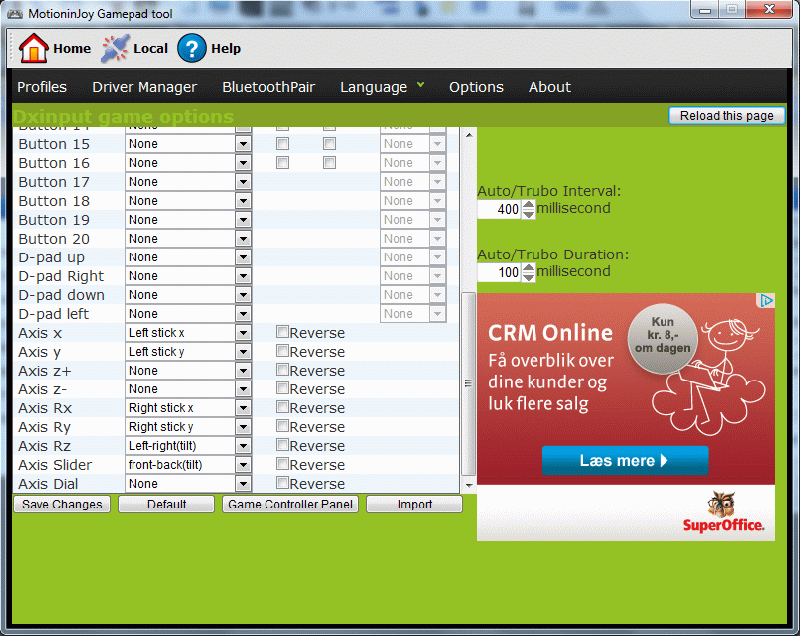Open the Game Controller Panel
The height and width of the screenshot is (636, 800).
coord(291,504)
